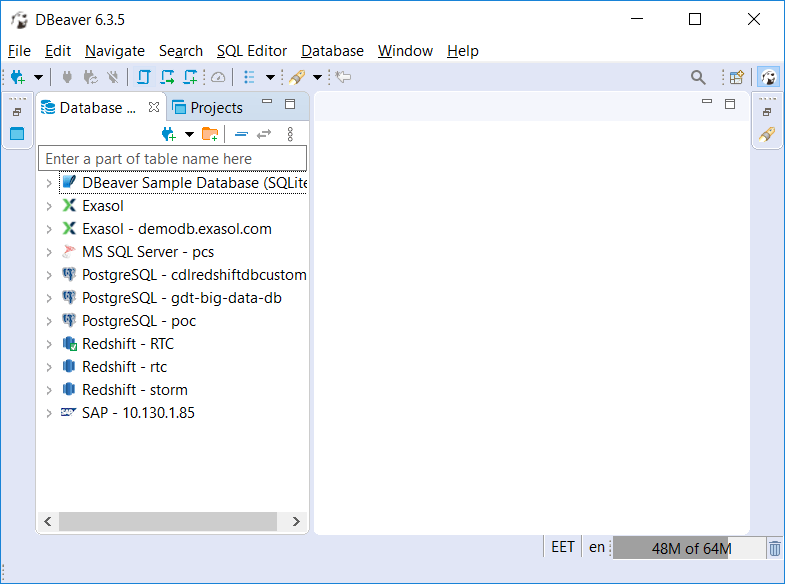Expand the Exasol connection node
The height and width of the screenshot is (584, 785).
[49, 206]
